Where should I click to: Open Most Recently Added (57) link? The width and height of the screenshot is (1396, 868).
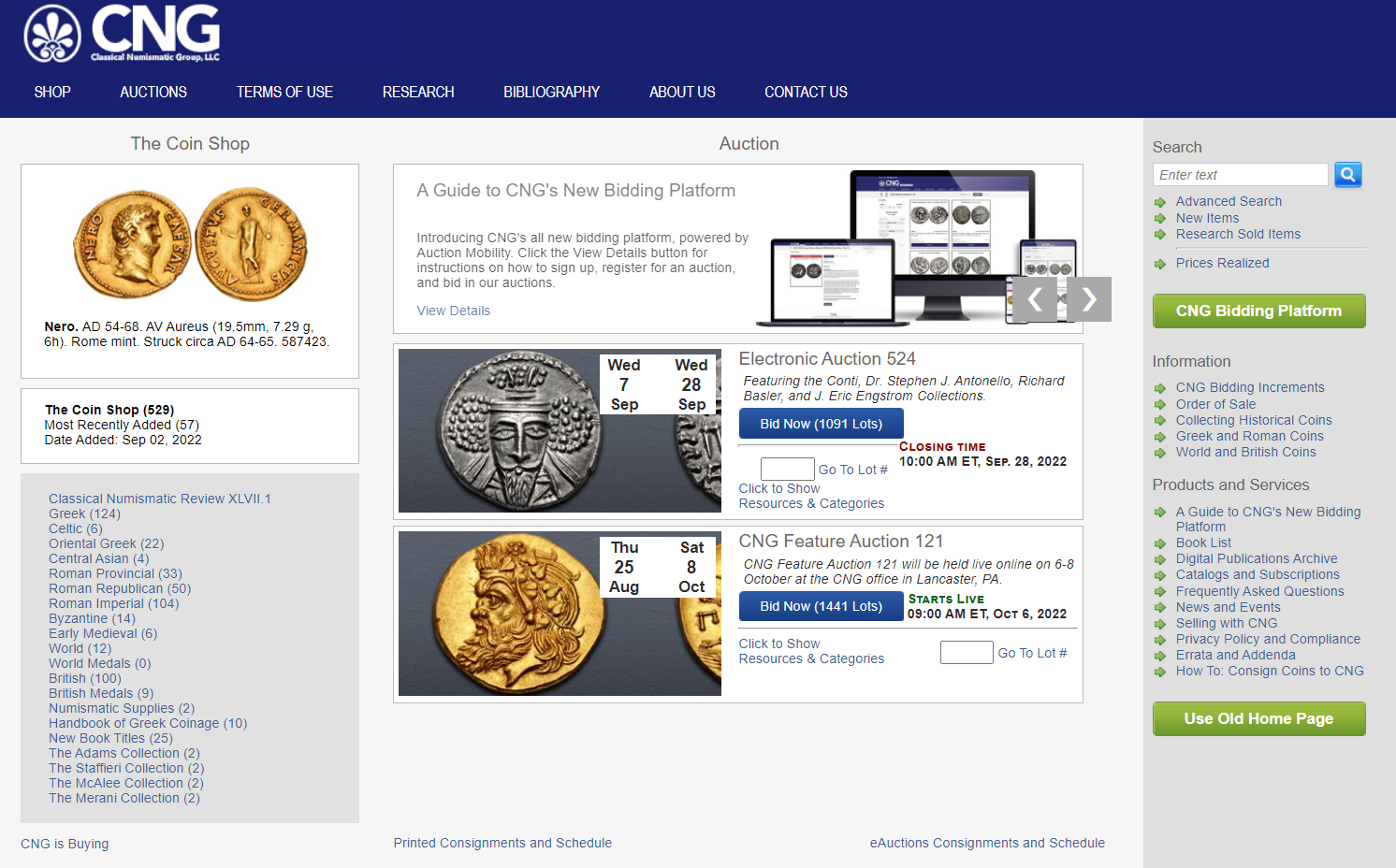click(122, 425)
